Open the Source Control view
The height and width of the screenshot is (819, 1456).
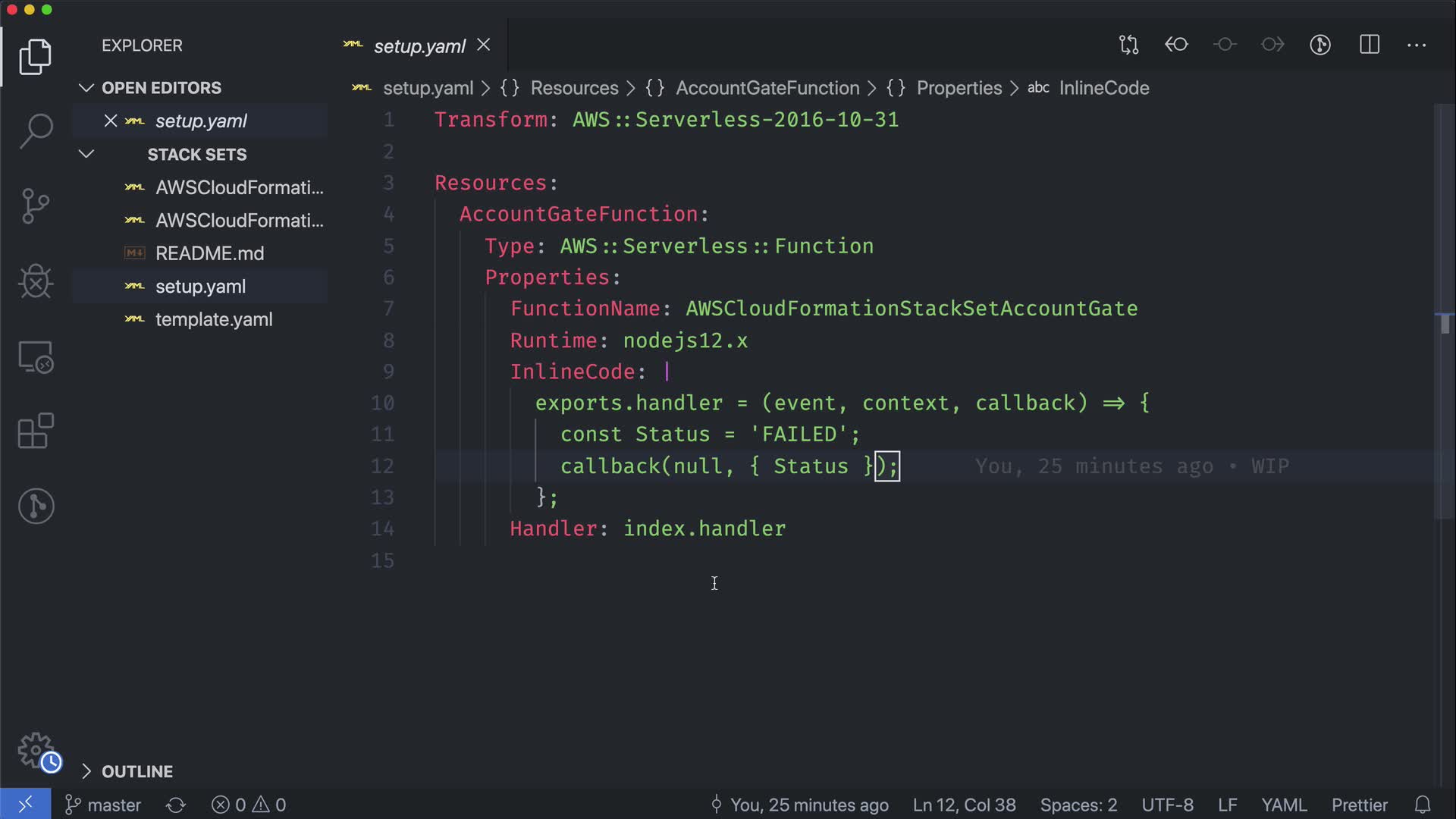pyautogui.click(x=36, y=206)
